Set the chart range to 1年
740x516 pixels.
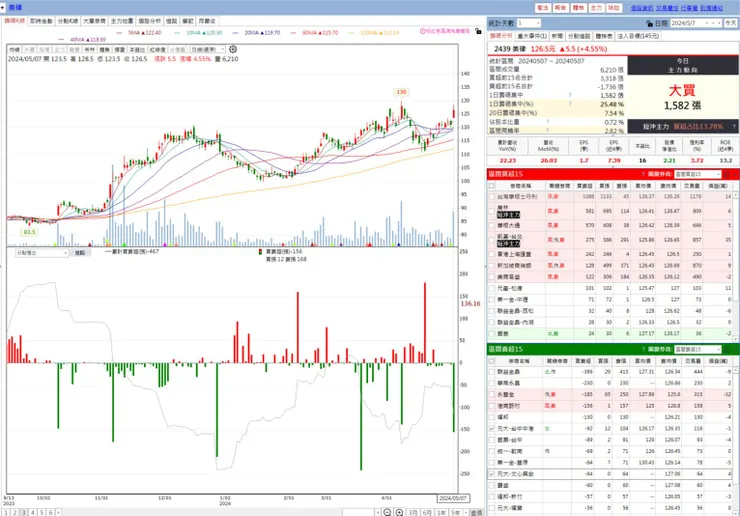[x=441, y=512]
